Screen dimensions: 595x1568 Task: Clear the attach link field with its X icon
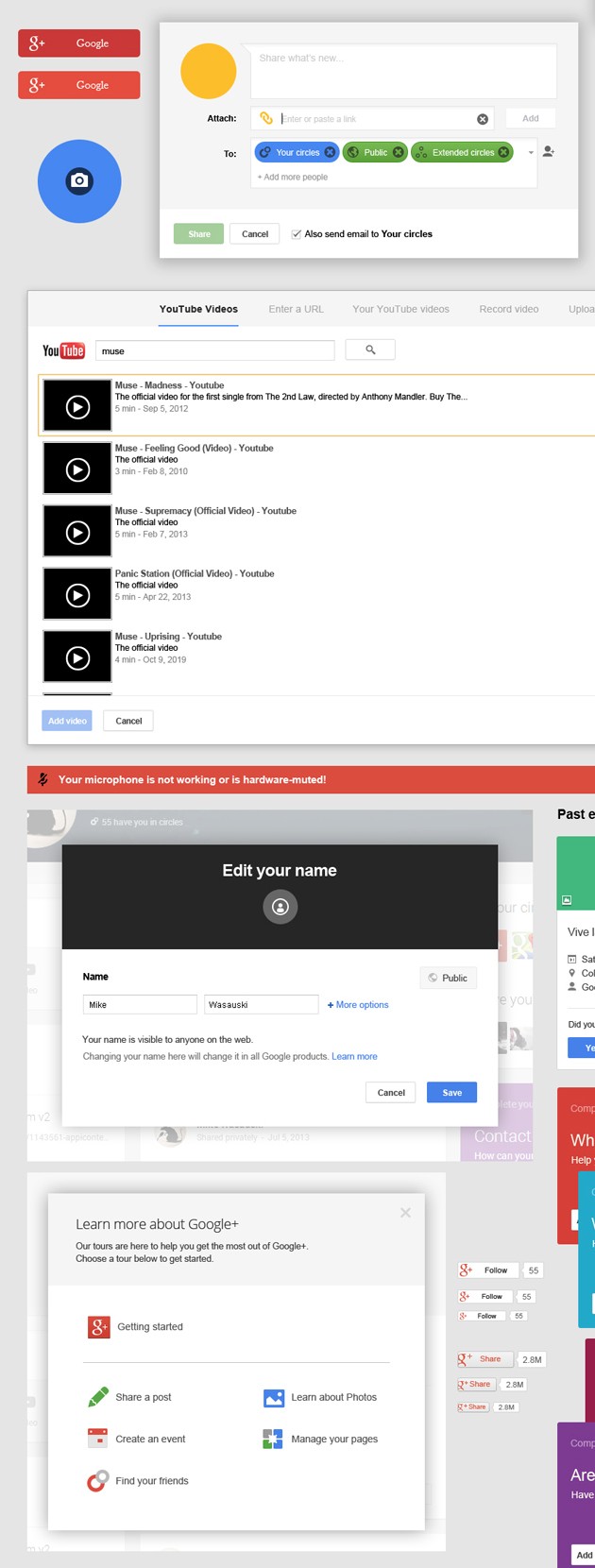pos(483,119)
